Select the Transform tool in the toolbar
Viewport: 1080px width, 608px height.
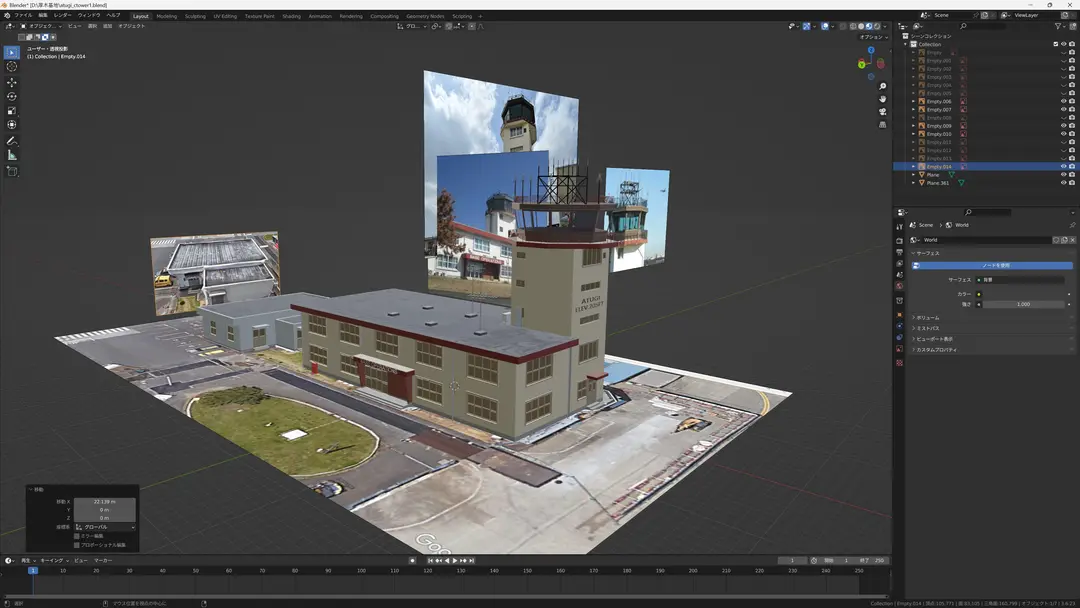pyautogui.click(x=12, y=125)
